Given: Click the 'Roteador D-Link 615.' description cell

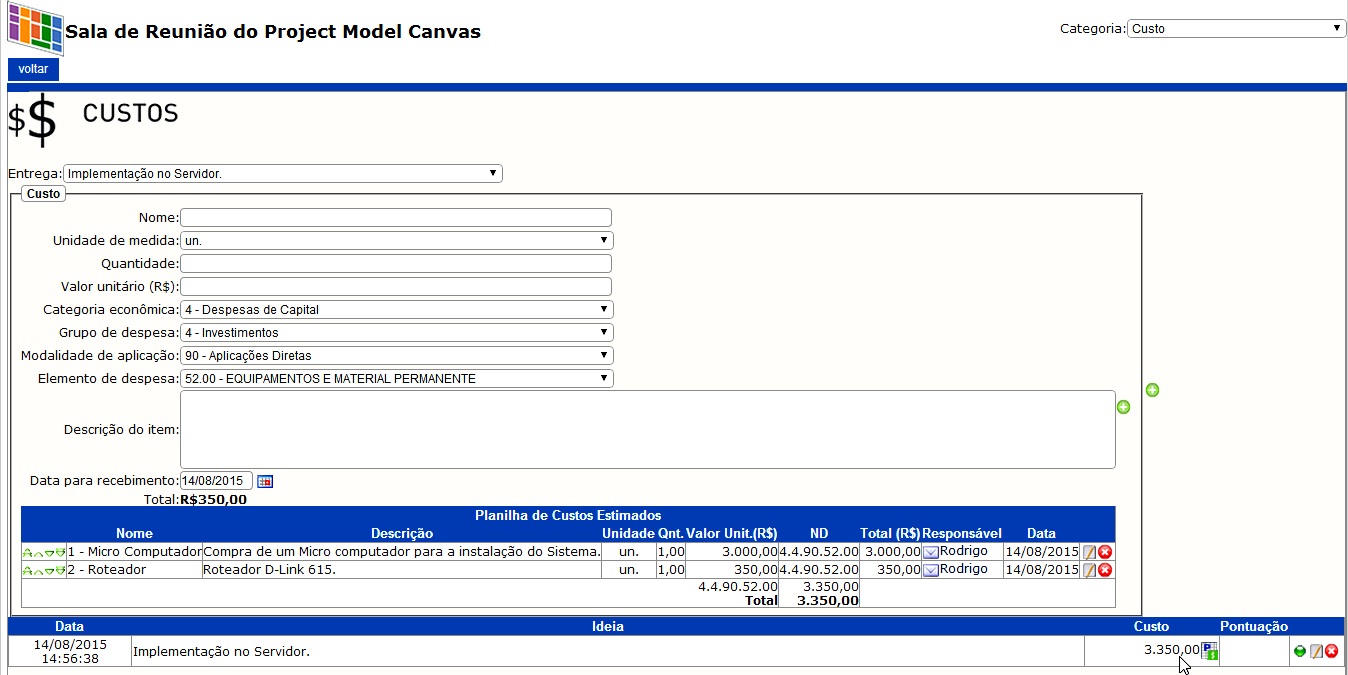Looking at the screenshot, I should (402, 570).
